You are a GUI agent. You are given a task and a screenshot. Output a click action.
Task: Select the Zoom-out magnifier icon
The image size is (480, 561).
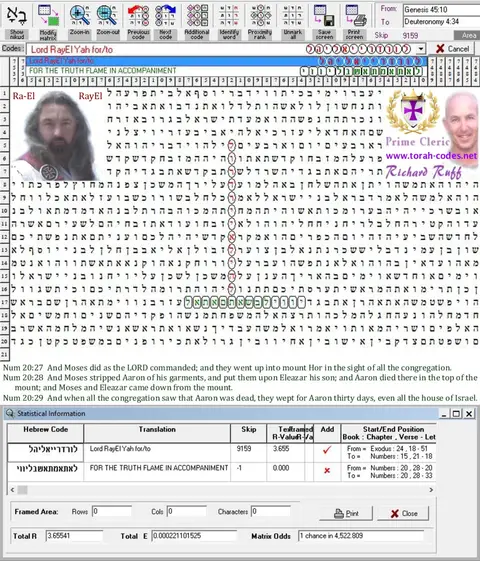[x=108, y=15]
